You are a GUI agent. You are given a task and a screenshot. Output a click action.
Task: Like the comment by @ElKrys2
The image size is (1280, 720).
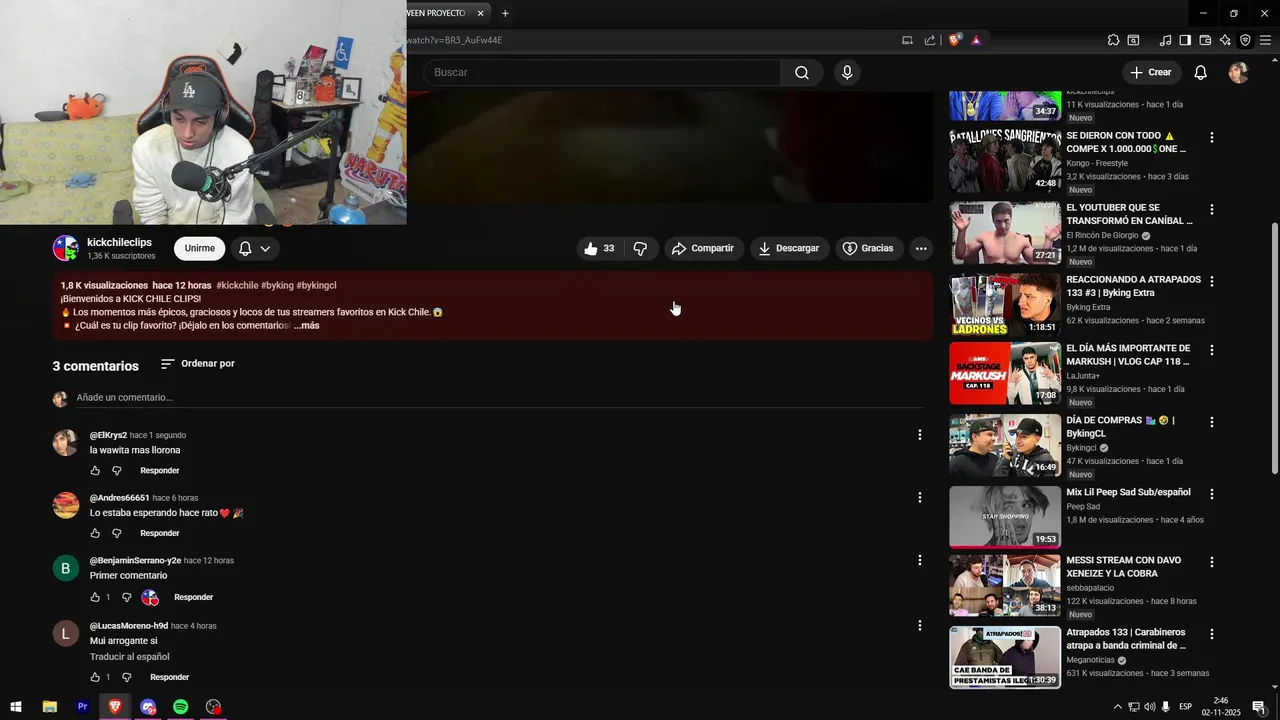[x=95, y=470]
